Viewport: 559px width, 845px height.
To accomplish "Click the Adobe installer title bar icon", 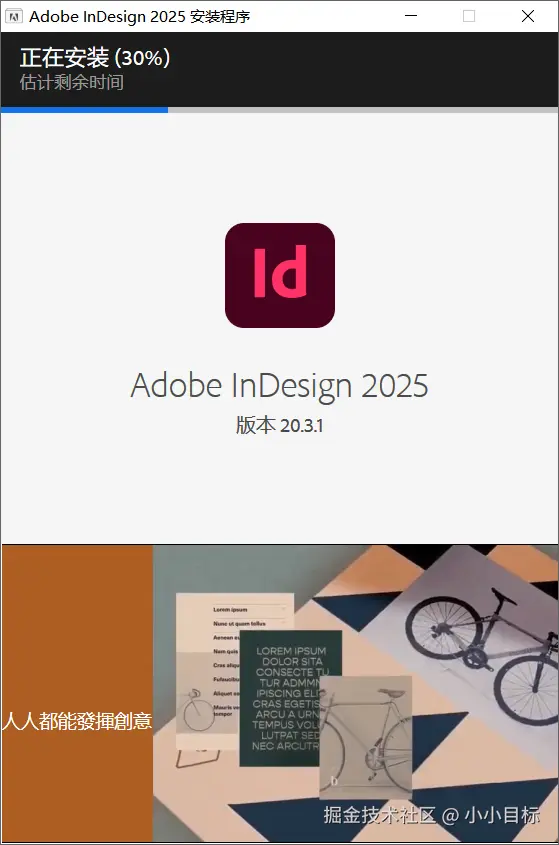I will tap(14, 17).
